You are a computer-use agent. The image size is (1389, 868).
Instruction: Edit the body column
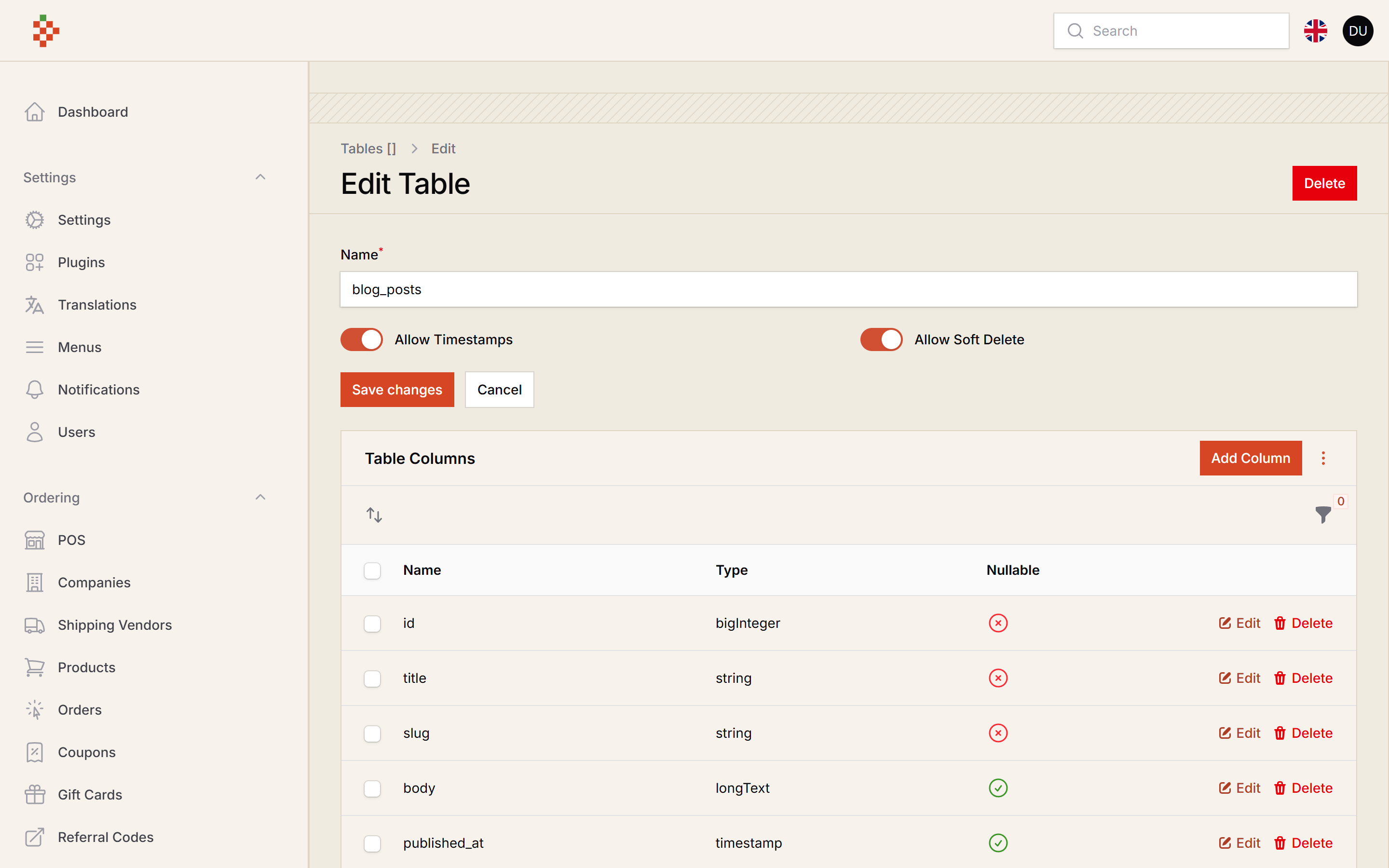[1239, 788]
